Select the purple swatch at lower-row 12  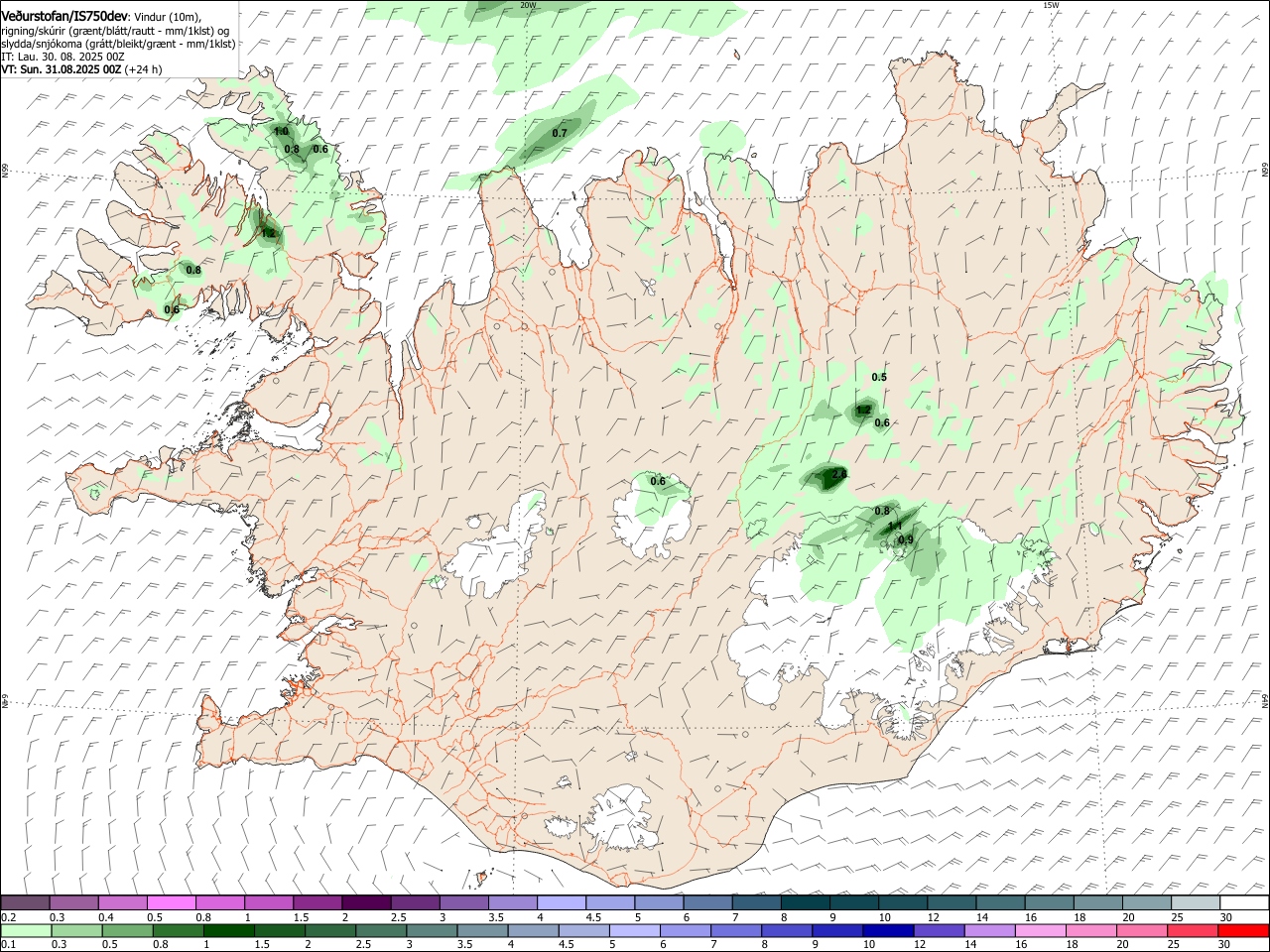tap(938, 930)
